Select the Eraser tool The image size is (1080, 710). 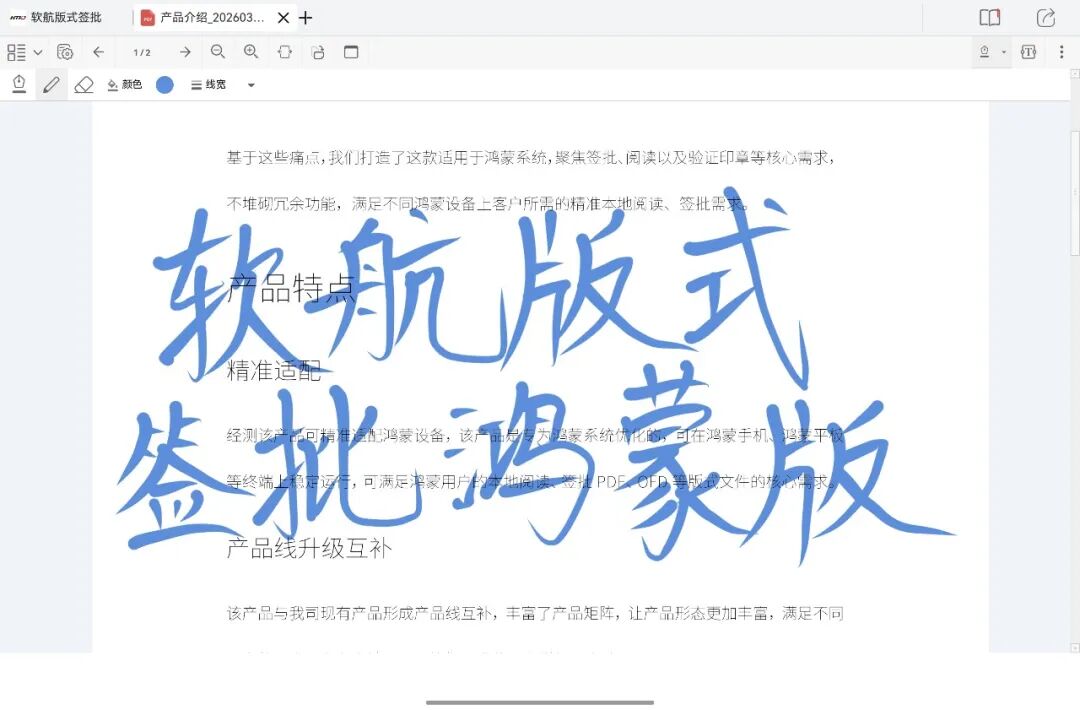[x=85, y=84]
